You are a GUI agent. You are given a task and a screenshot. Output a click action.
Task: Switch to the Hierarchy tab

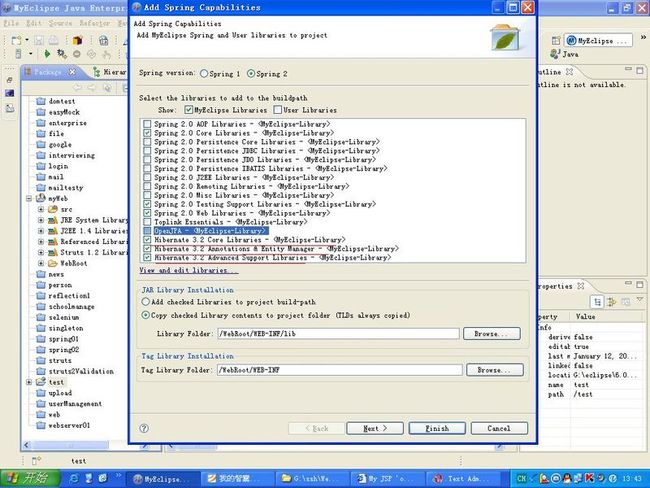coord(109,72)
